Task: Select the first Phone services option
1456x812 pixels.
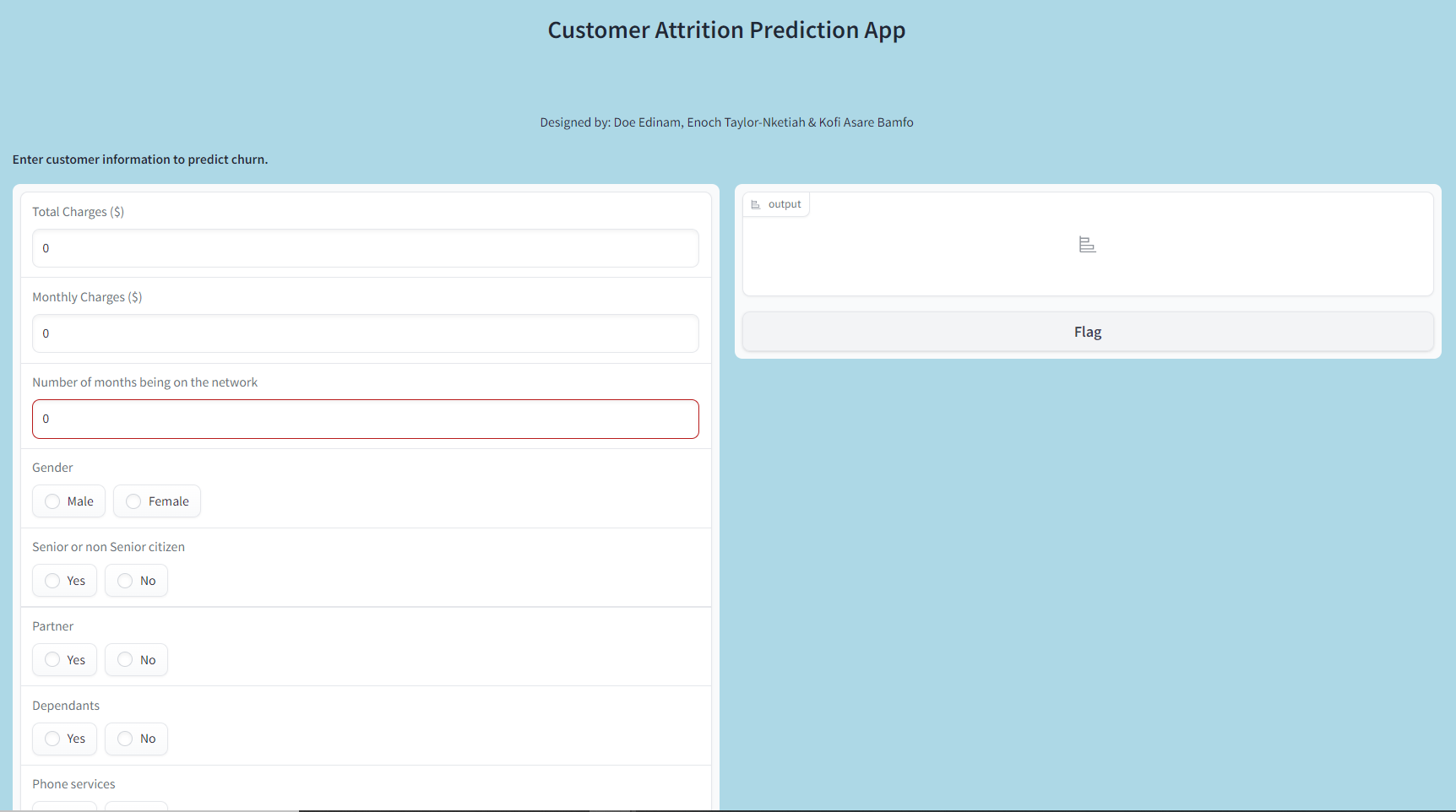Action: click(64, 806)
